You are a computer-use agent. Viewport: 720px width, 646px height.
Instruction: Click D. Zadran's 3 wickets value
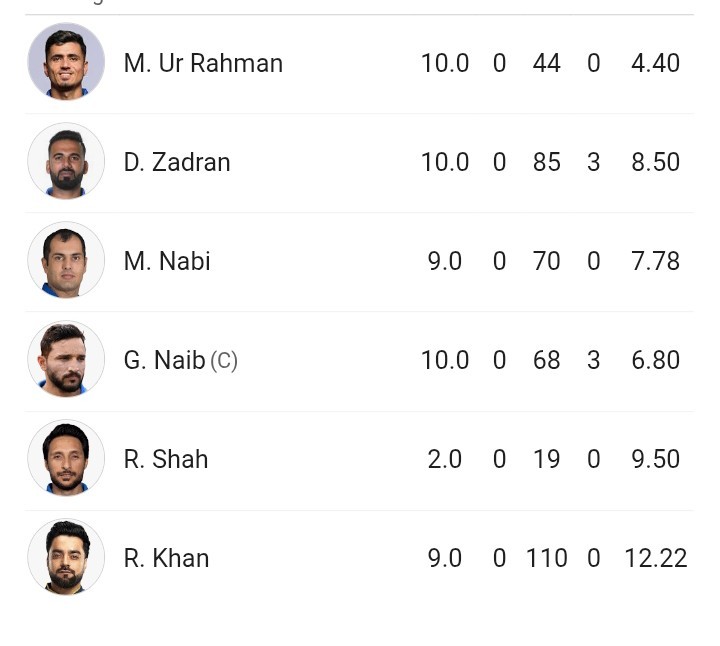pyautogui.click(x=593, y=162)
